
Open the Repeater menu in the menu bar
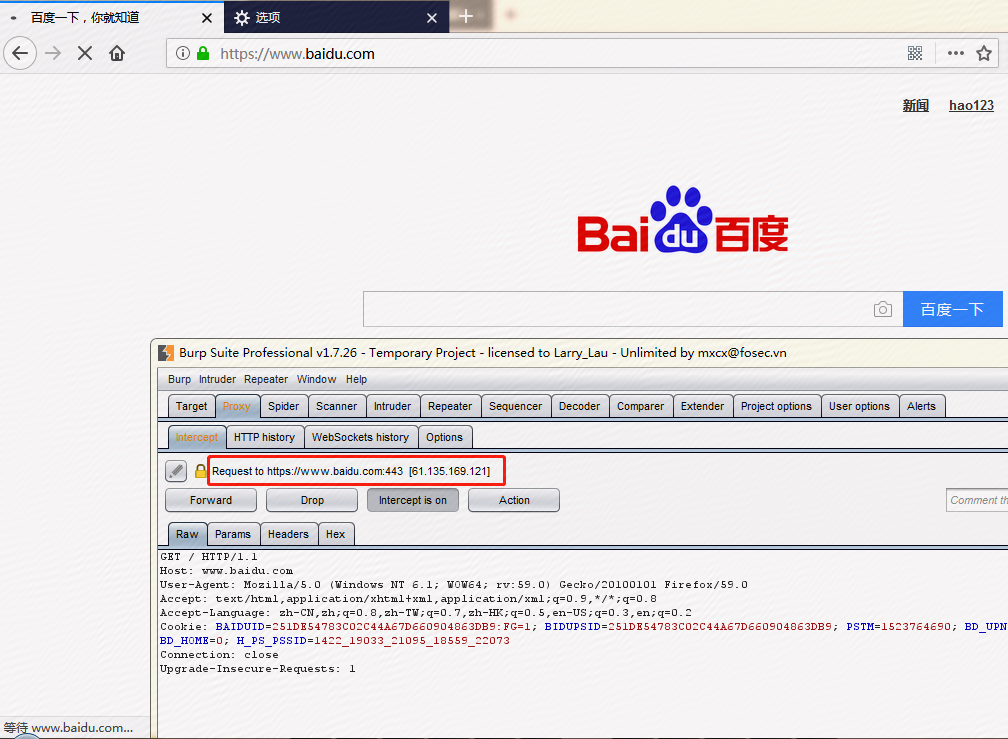266,379
